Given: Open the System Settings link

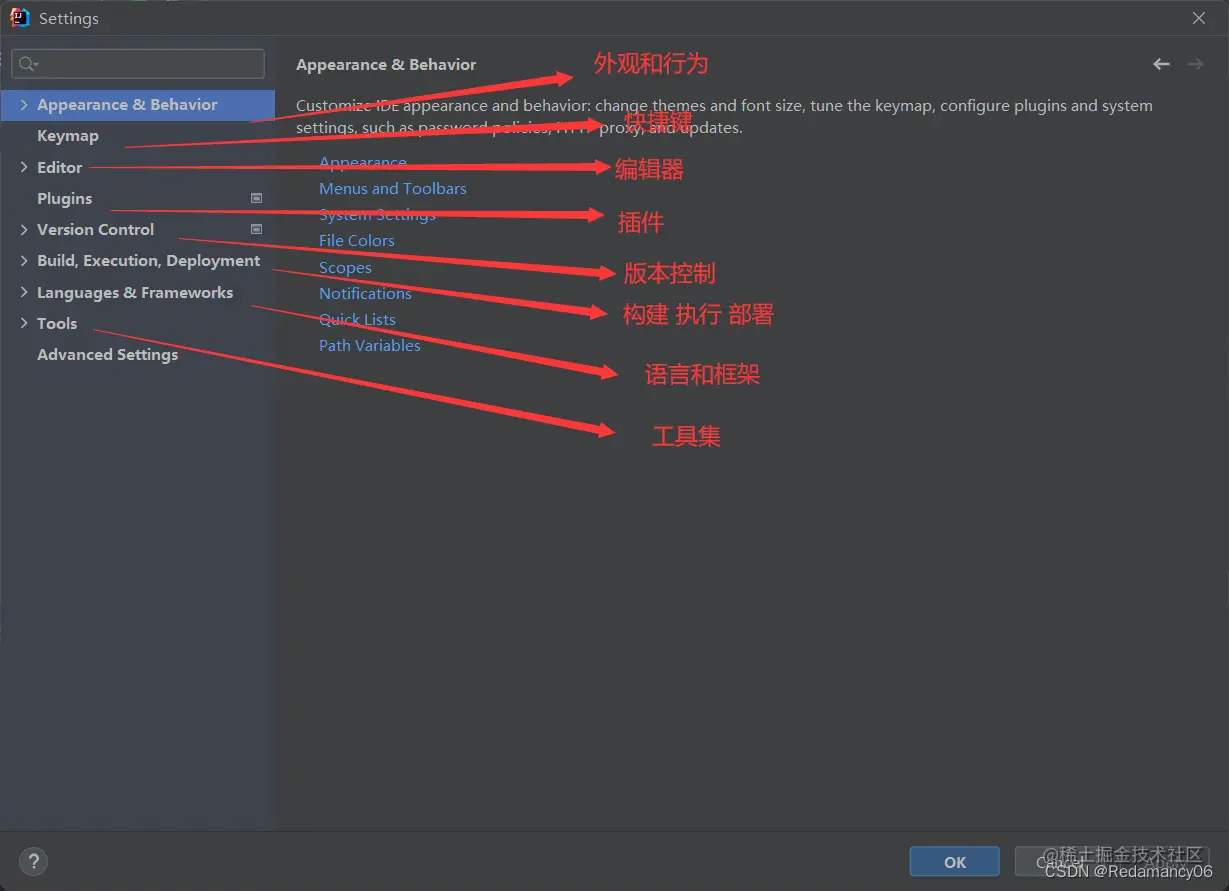Looking at the screenshot, I should (377, 214).
